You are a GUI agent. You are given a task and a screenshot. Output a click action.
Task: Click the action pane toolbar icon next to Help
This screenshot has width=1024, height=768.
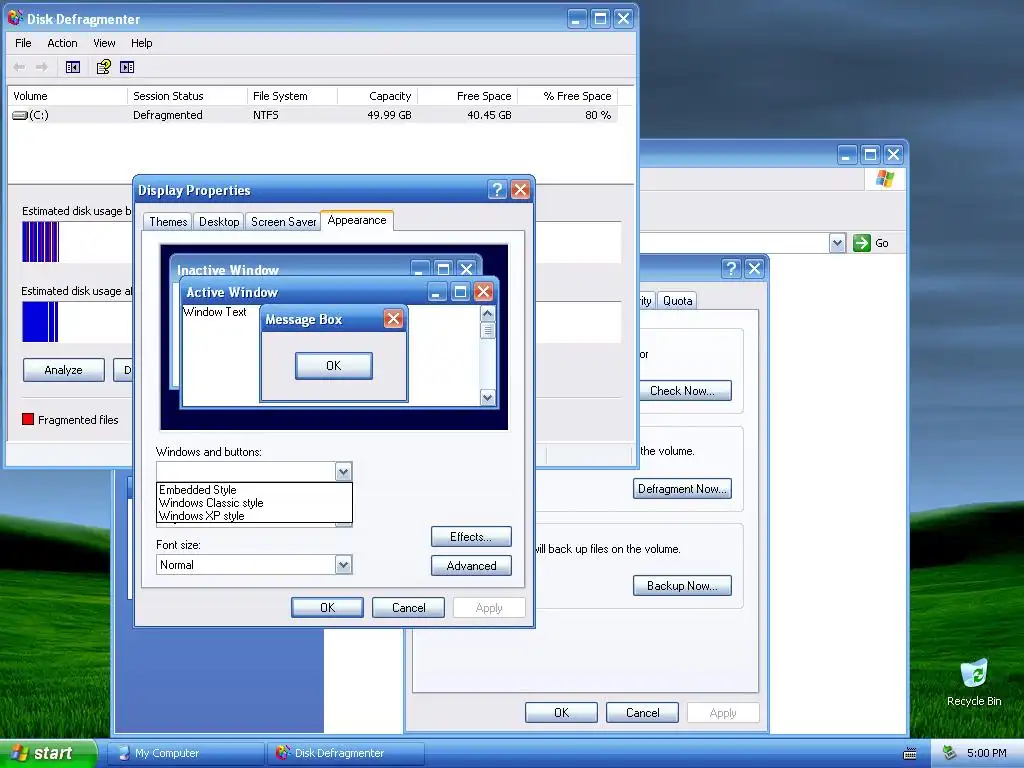pos(127,67)
